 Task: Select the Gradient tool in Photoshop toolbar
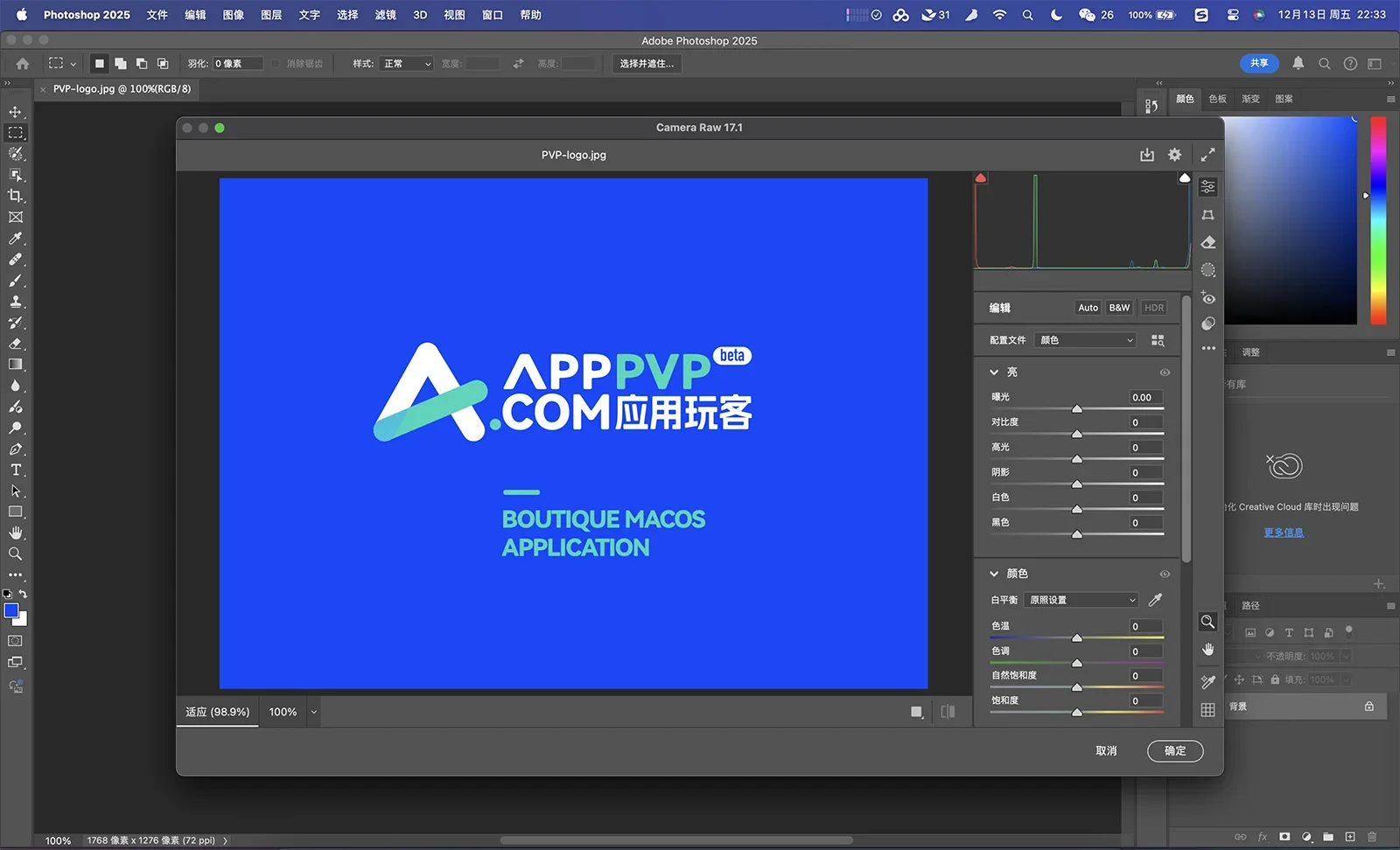coord(16,365)
